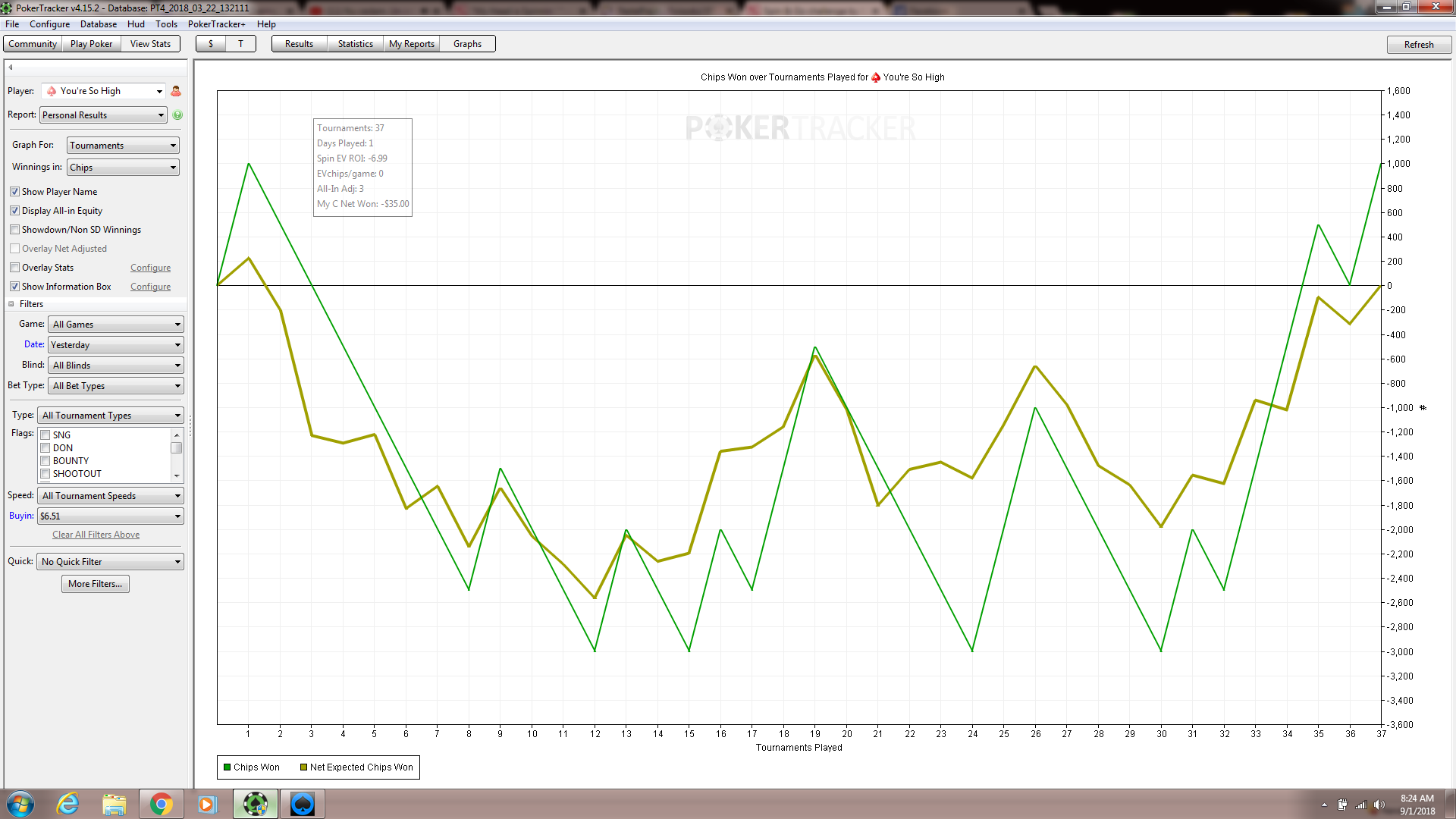Switch to the View Stats tab
This screenshot has width=1456, height=819.
150,44
